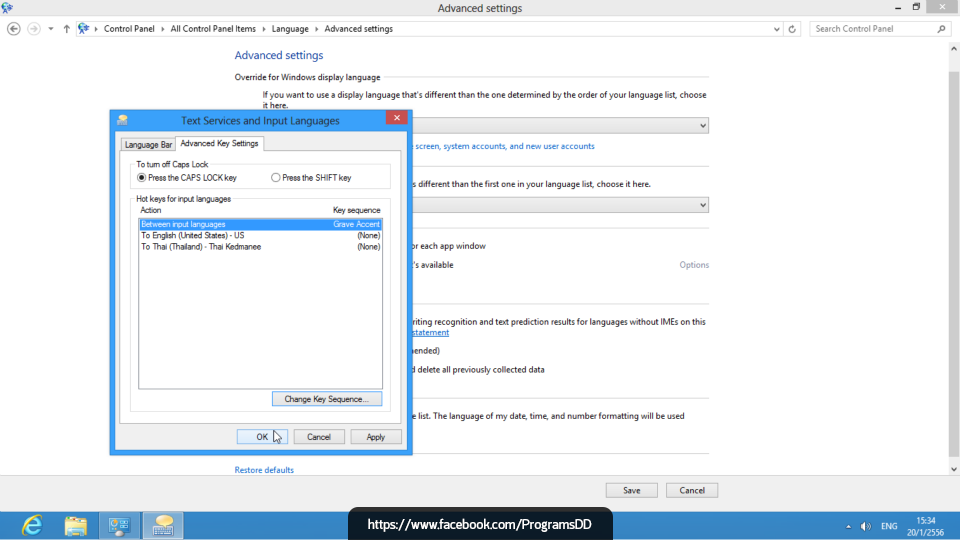
Task: Select Press the SHIFT key option
Action: point(276,178)
